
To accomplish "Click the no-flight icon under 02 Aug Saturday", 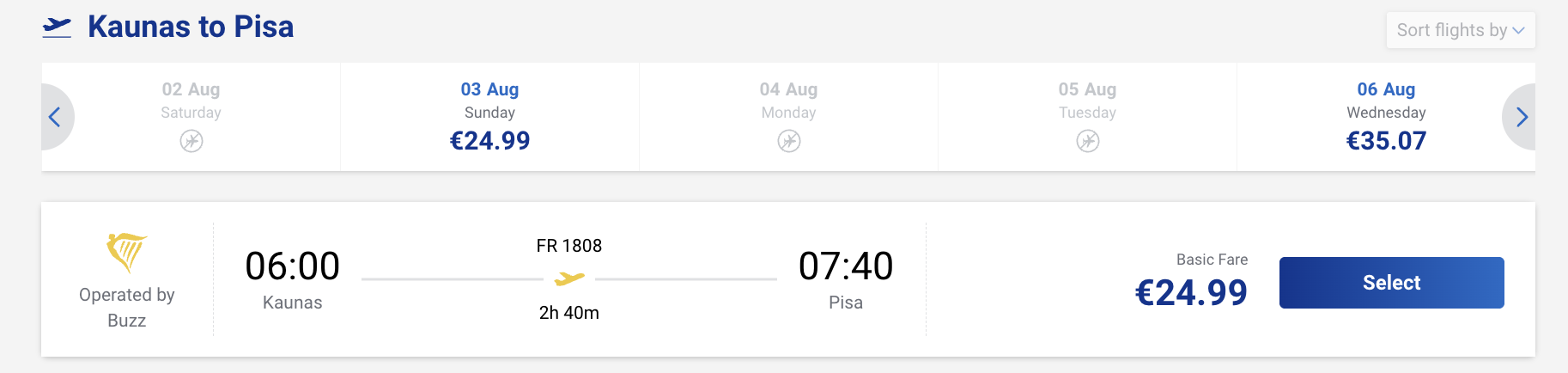I will 191,141.
